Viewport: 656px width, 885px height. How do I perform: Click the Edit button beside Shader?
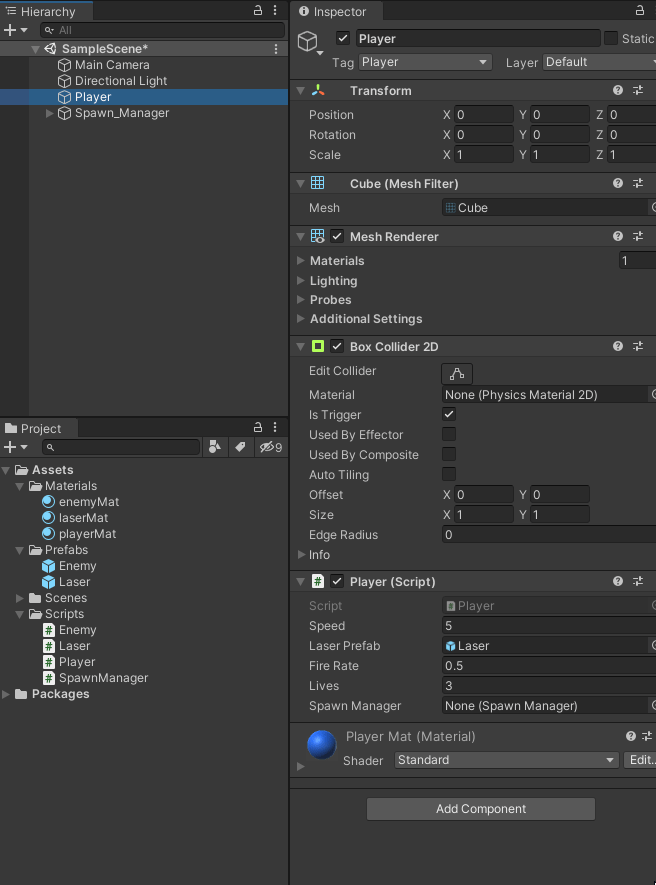[640, 760]
